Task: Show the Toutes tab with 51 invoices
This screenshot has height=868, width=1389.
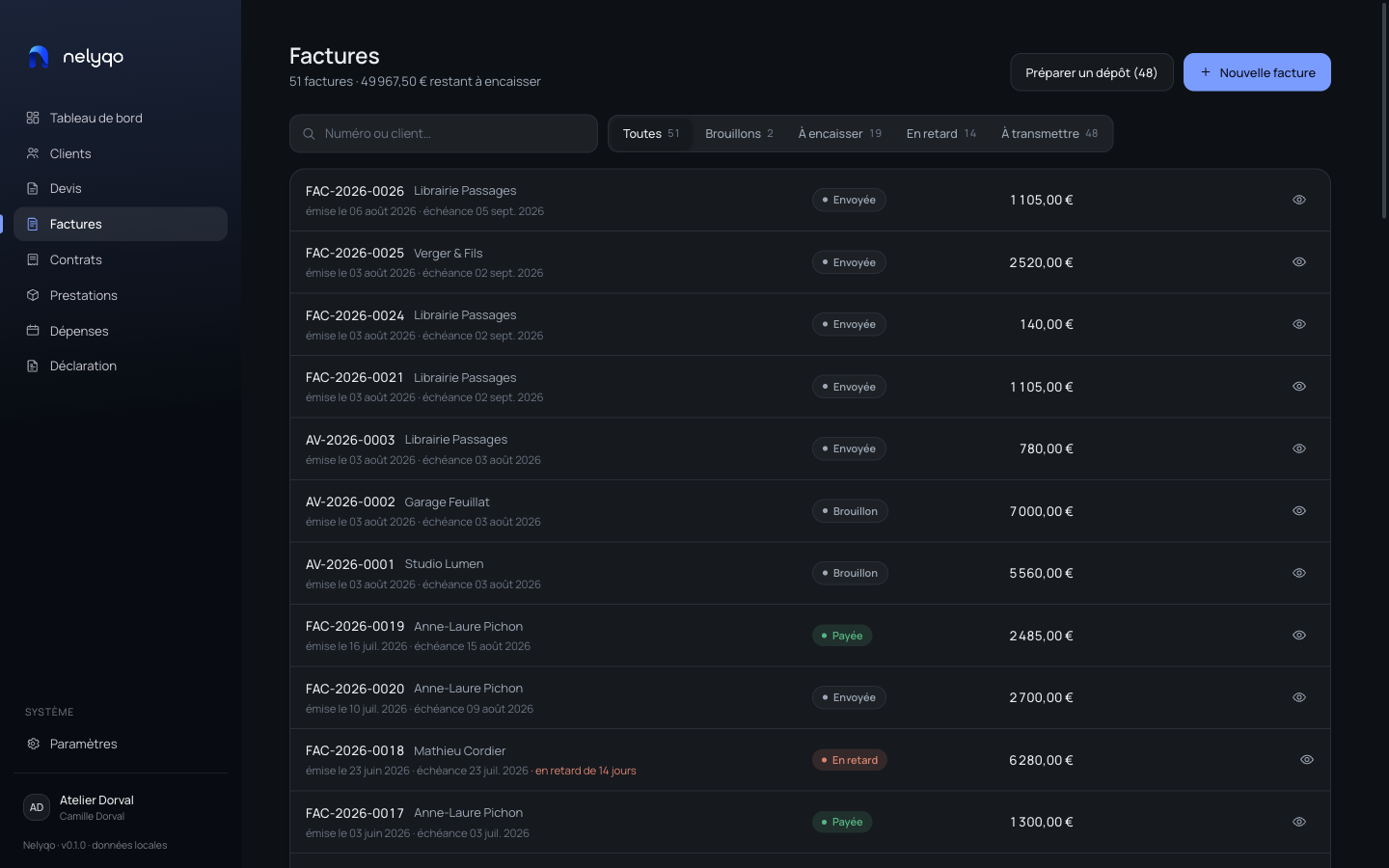Action: coord(651,133)
